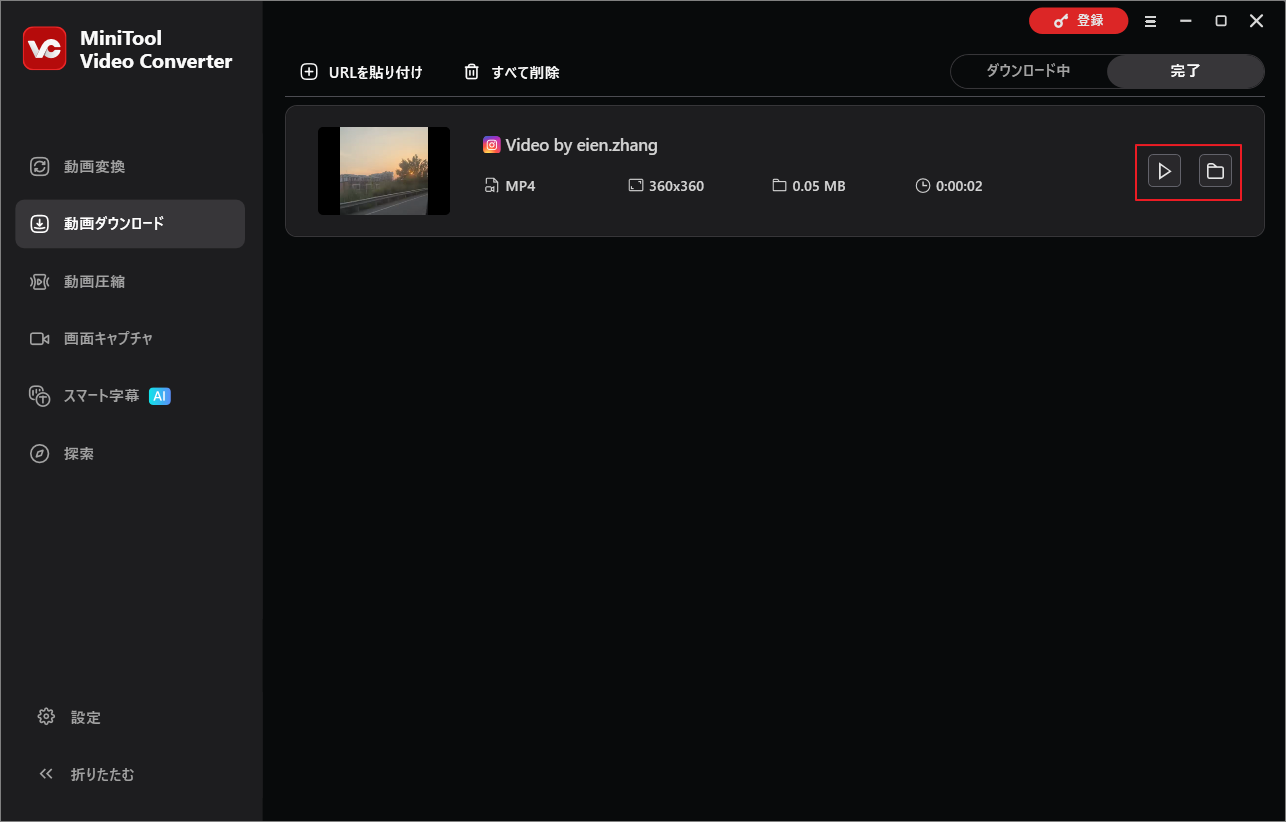Open the hamburger menu
Screen dimensions: 1286x822
click(1150, 20)
